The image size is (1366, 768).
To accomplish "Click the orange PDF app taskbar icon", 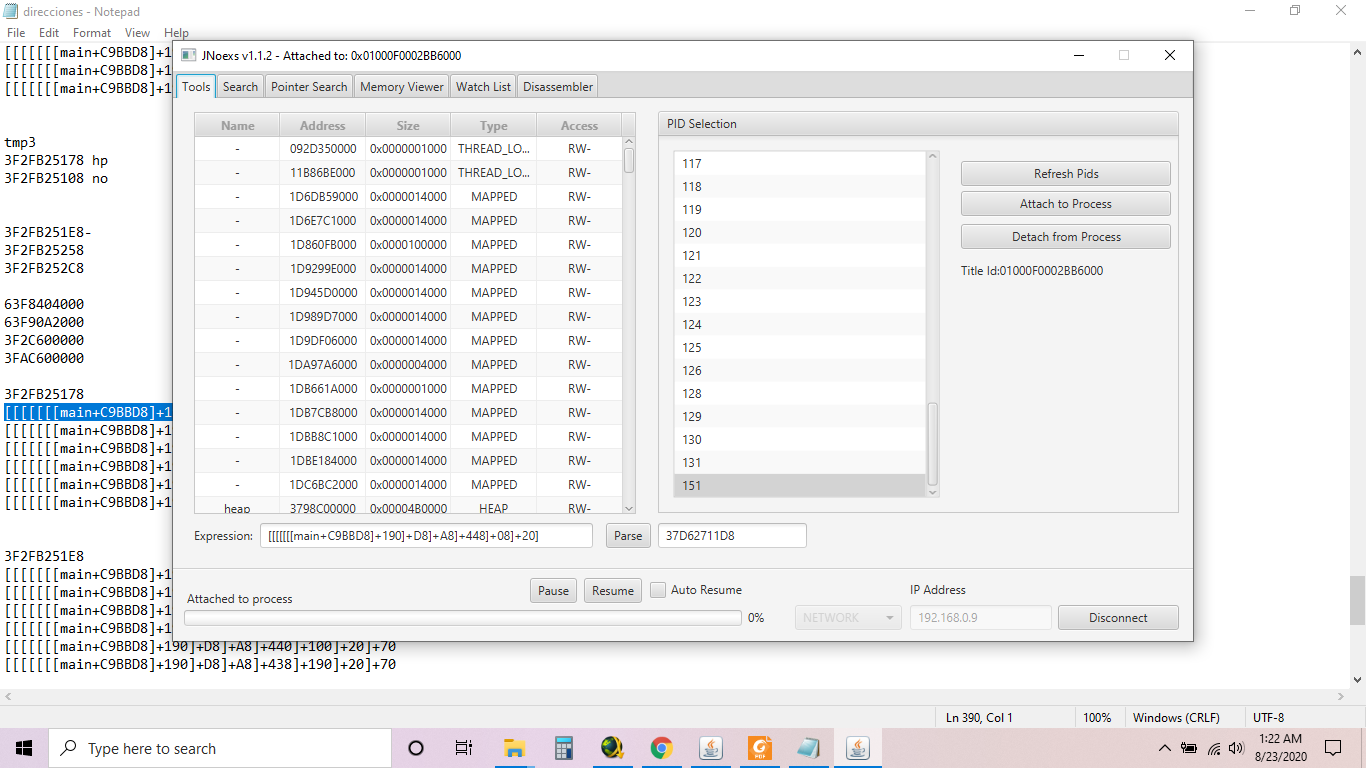I will click(760, 748).
